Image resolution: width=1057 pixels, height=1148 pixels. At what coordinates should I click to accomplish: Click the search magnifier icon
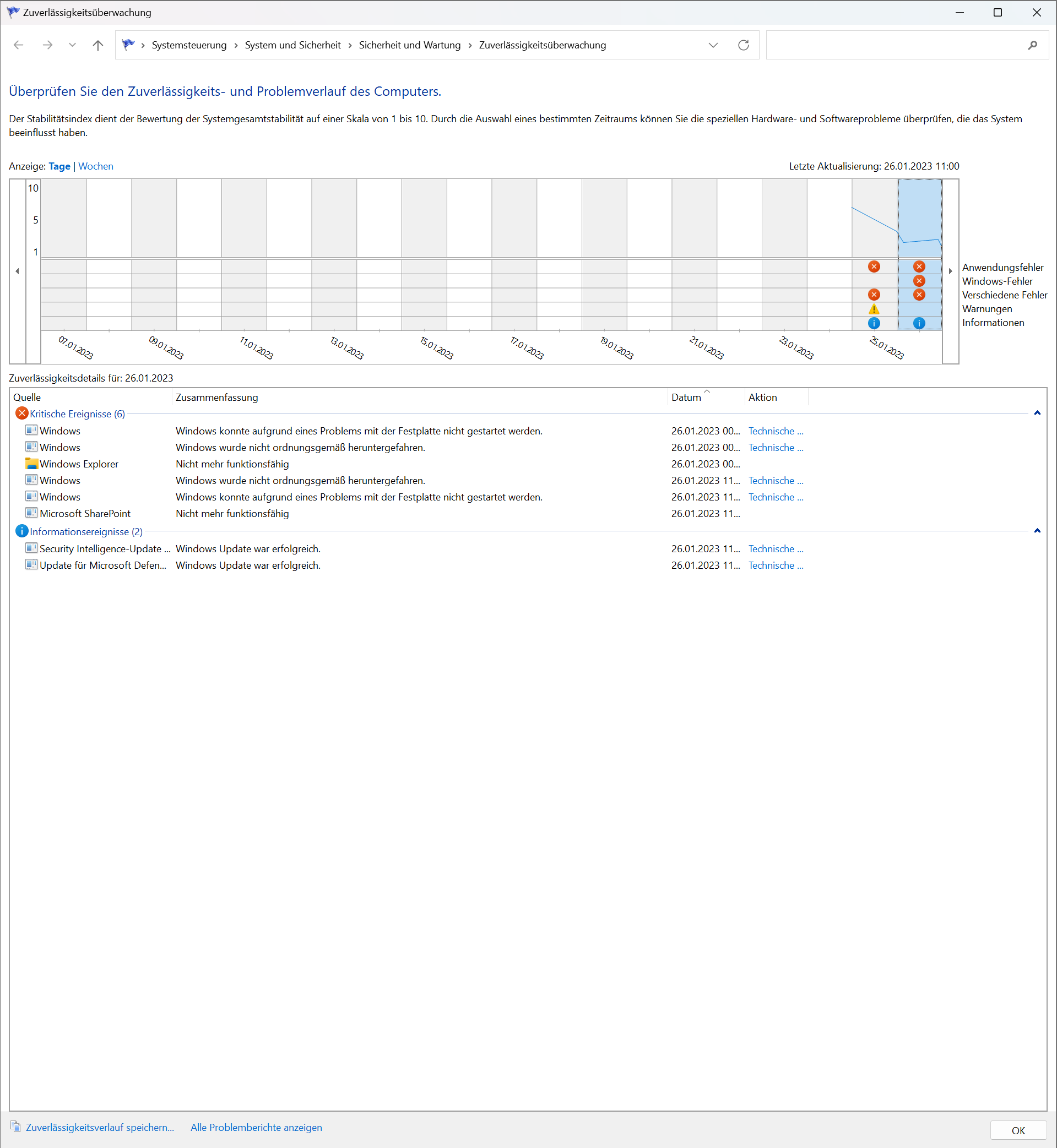coord(1032,45)
